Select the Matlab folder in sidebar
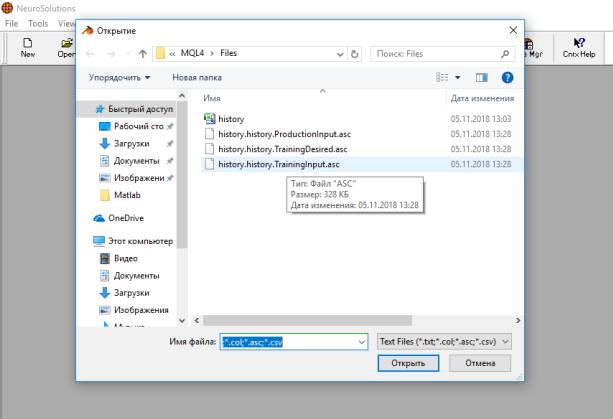Screen dimensions: 613x419 pos(125,194)
